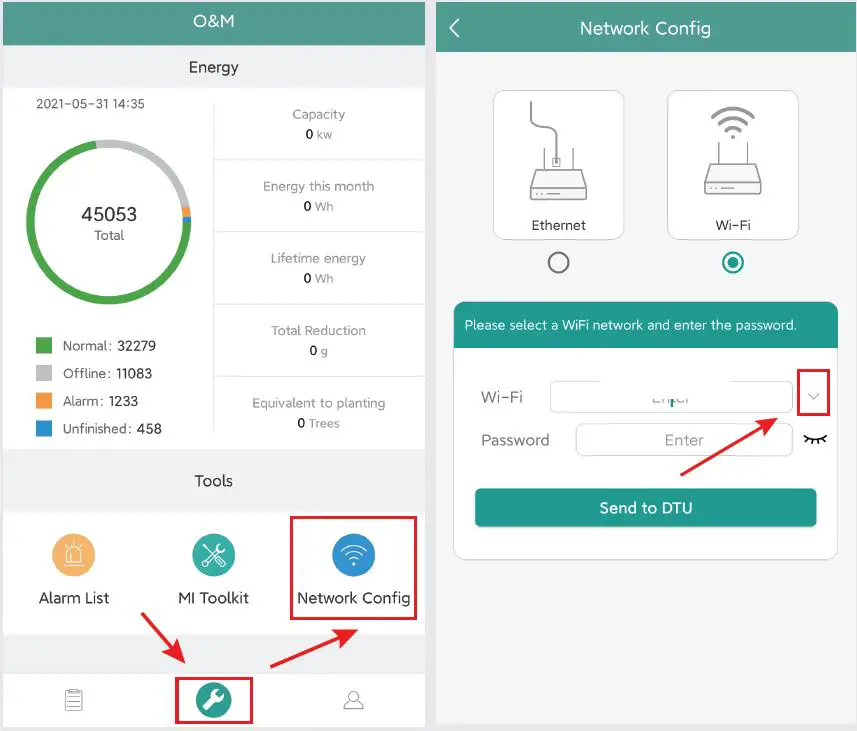Viewport: 857px width, 731px height.
Task: Click the Network Config screen title
Action: (x=645, y=28)
